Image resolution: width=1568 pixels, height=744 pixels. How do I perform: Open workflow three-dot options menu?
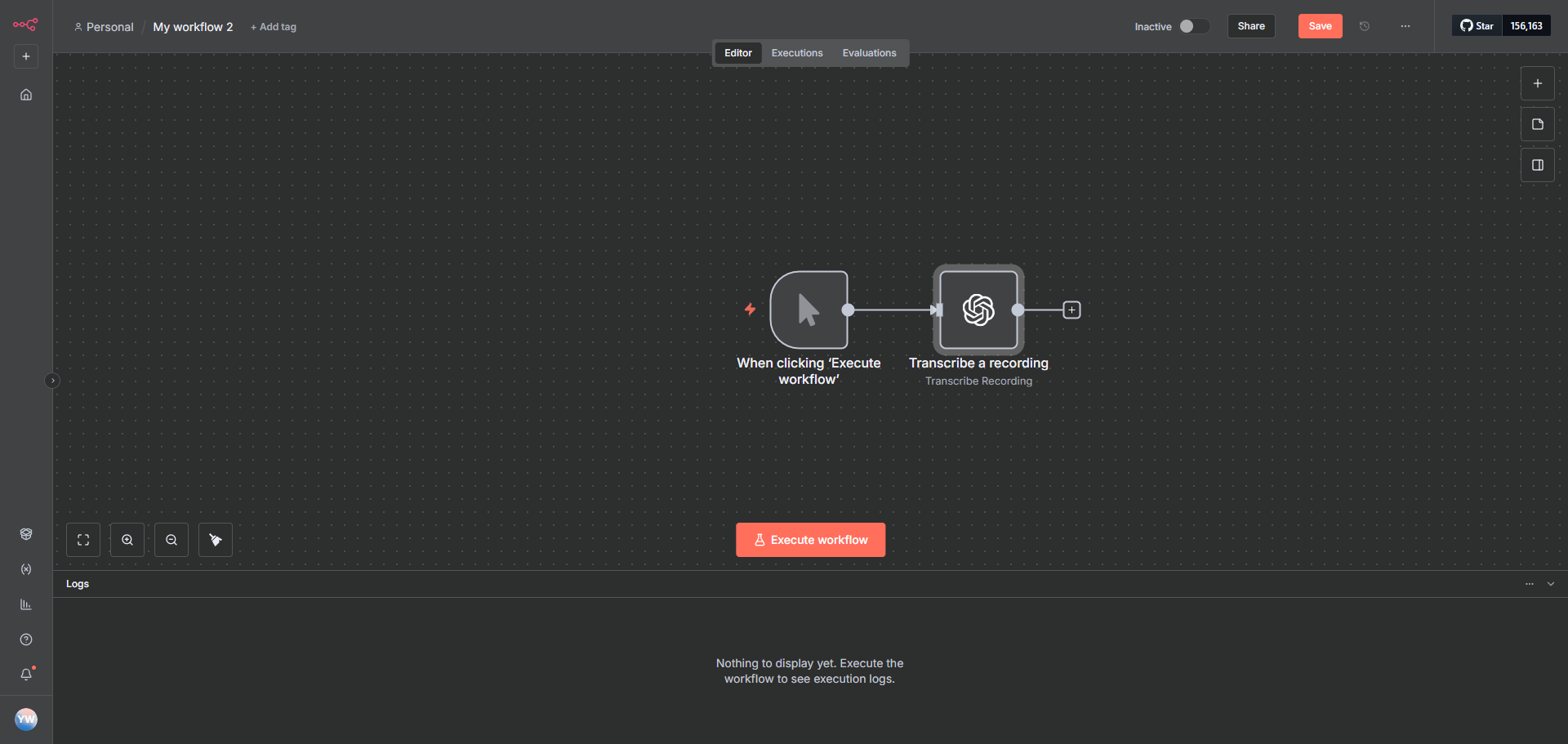tap(1405, 26)
